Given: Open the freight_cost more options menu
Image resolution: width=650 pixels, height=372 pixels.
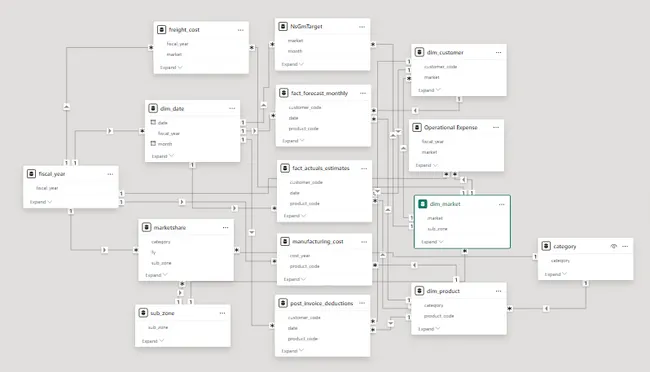Looking at the screenshot, I should click(241, 30).
